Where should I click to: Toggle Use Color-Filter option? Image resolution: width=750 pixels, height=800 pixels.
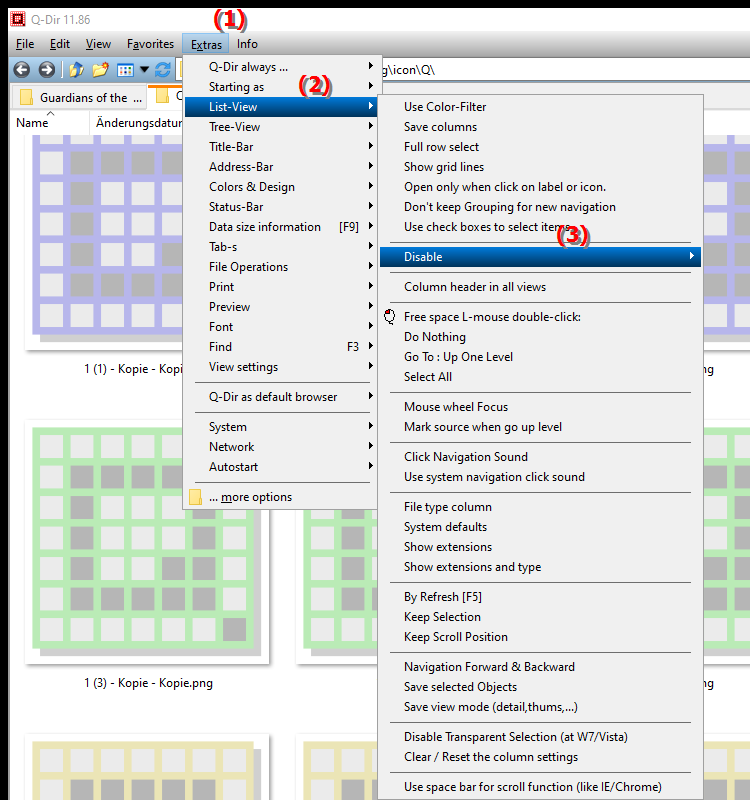(x=540, y=107)
